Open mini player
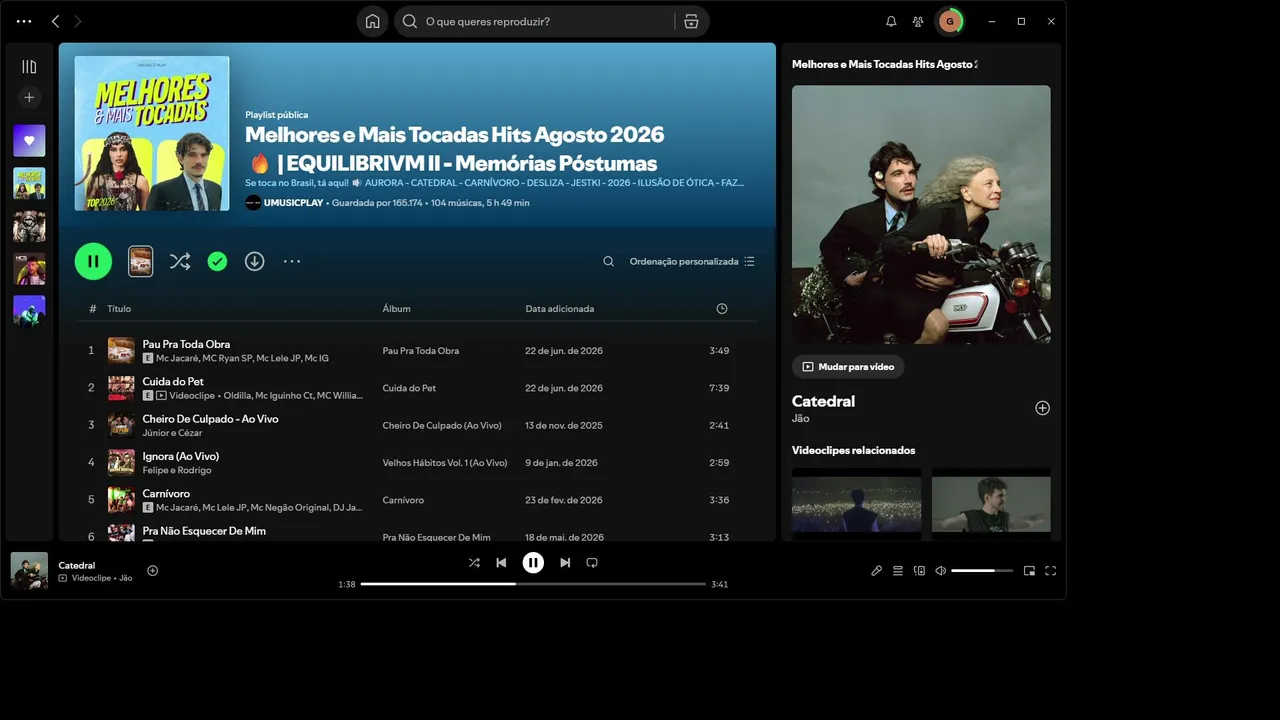1280x720 pixels. tap(1029, 571)
